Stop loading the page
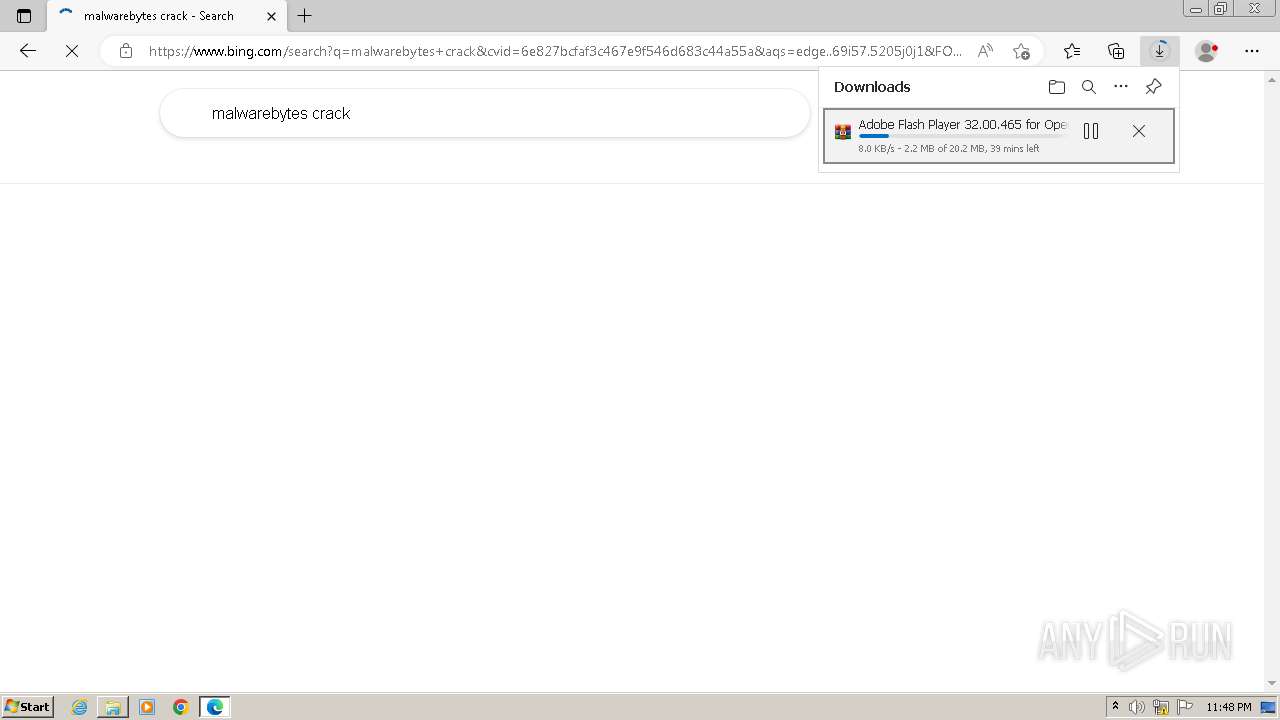1280x720 pixels. 72,51
